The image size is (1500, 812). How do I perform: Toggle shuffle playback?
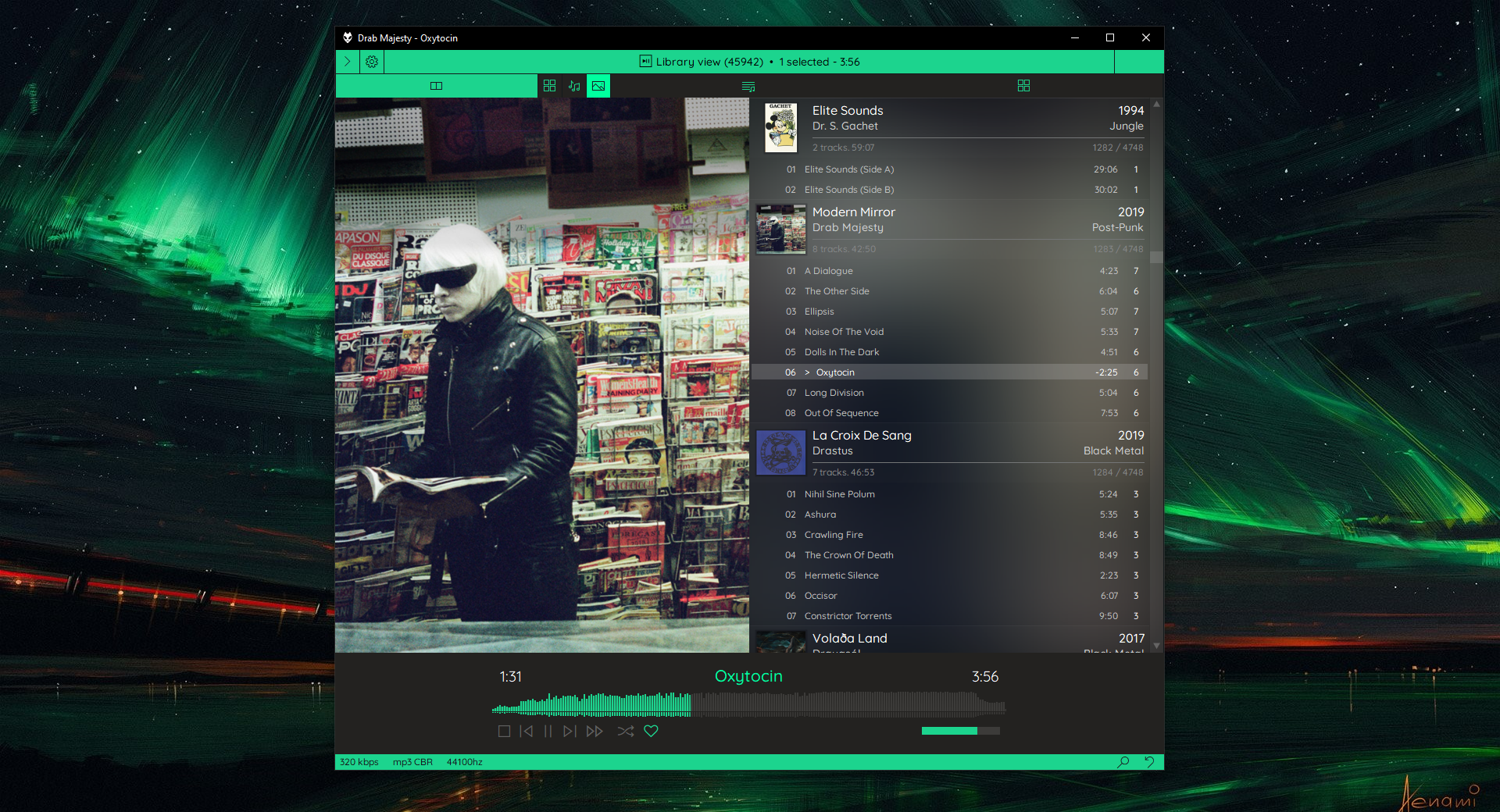tap(626, 732)
